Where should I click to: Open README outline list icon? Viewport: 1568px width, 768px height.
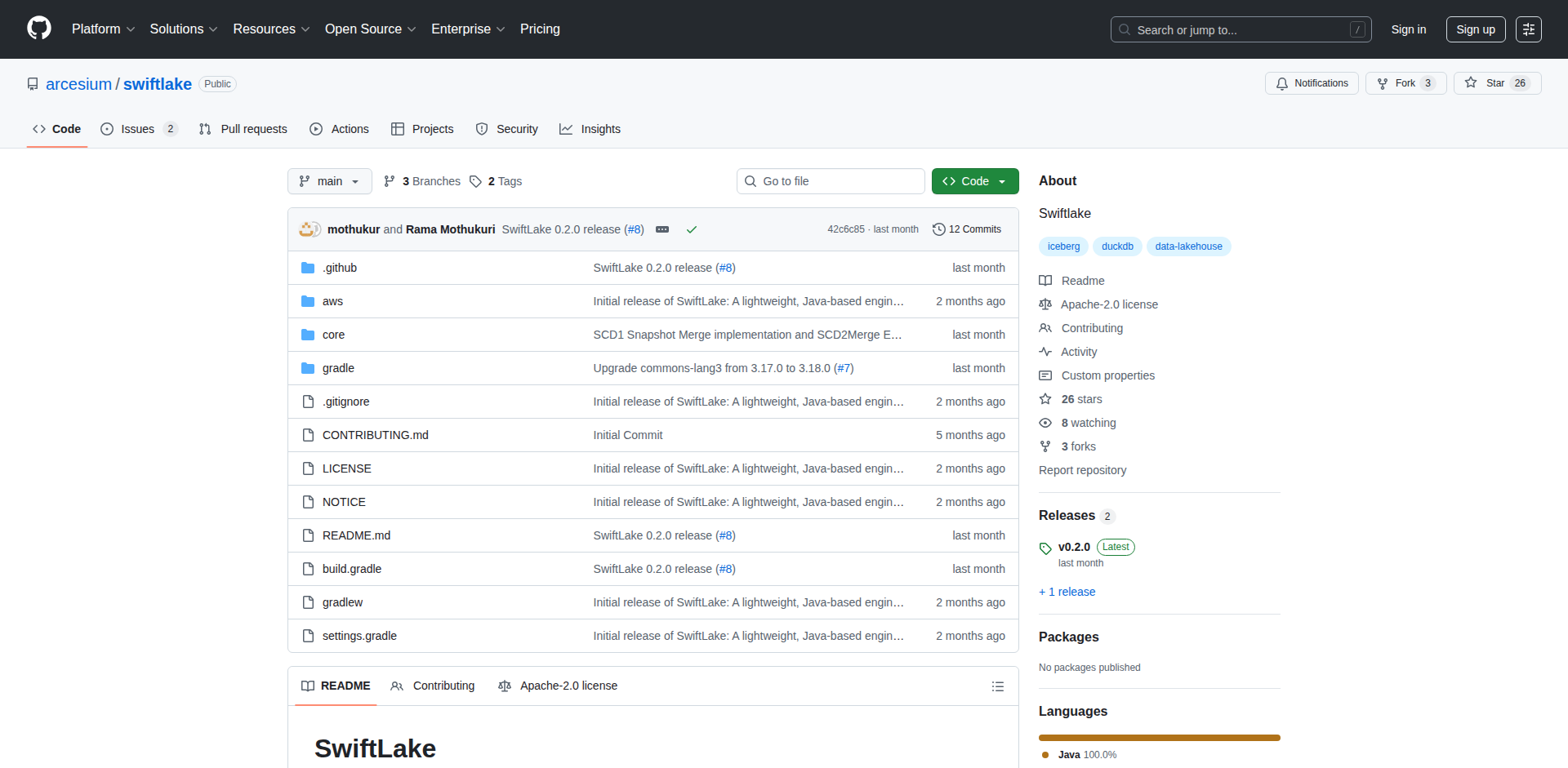tap(997, 686)
